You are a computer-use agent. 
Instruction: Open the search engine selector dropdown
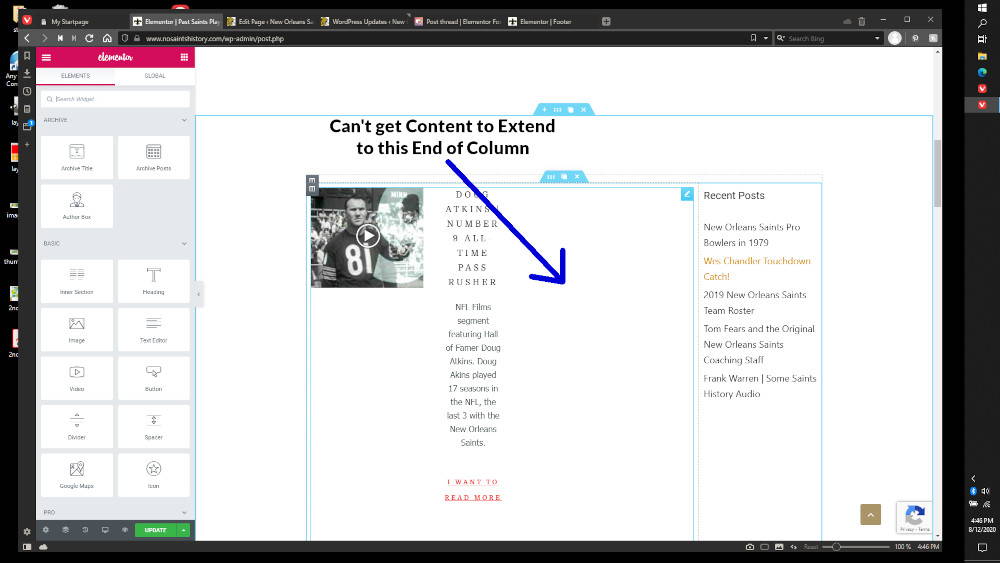click(781, 38)
